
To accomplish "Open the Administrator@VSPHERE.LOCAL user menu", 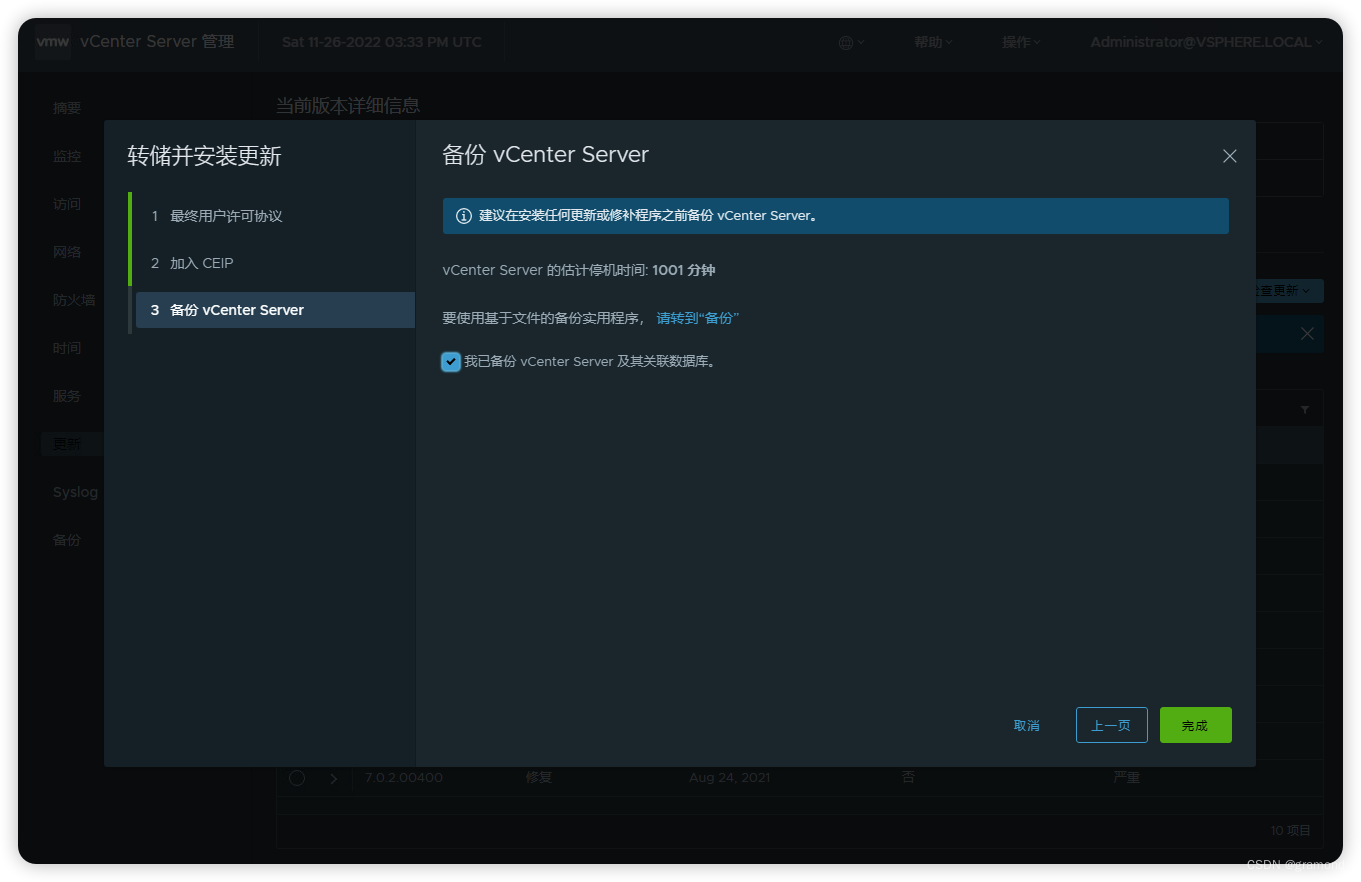I will click(x=1207, y=42).
